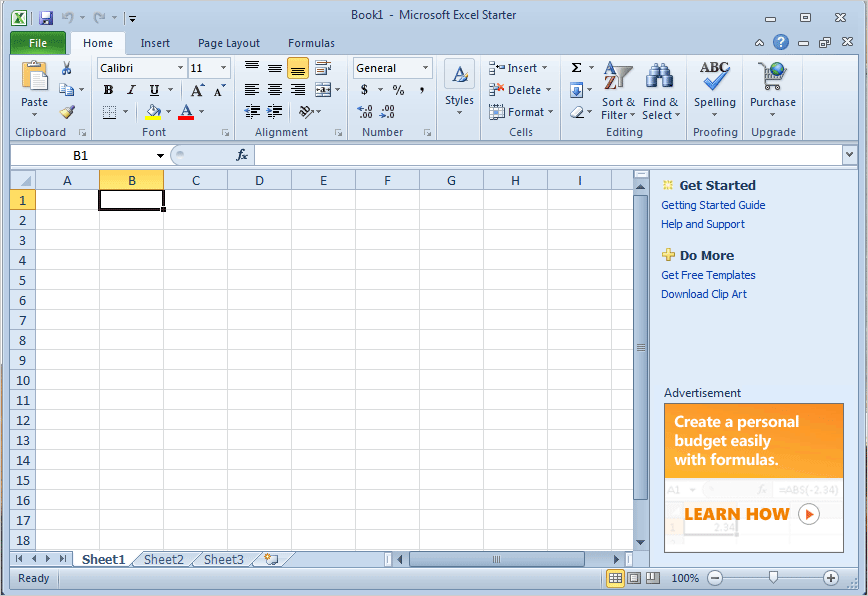Open Microsoft Excel Help question mark
868x596 pixels.
(781, 42)
